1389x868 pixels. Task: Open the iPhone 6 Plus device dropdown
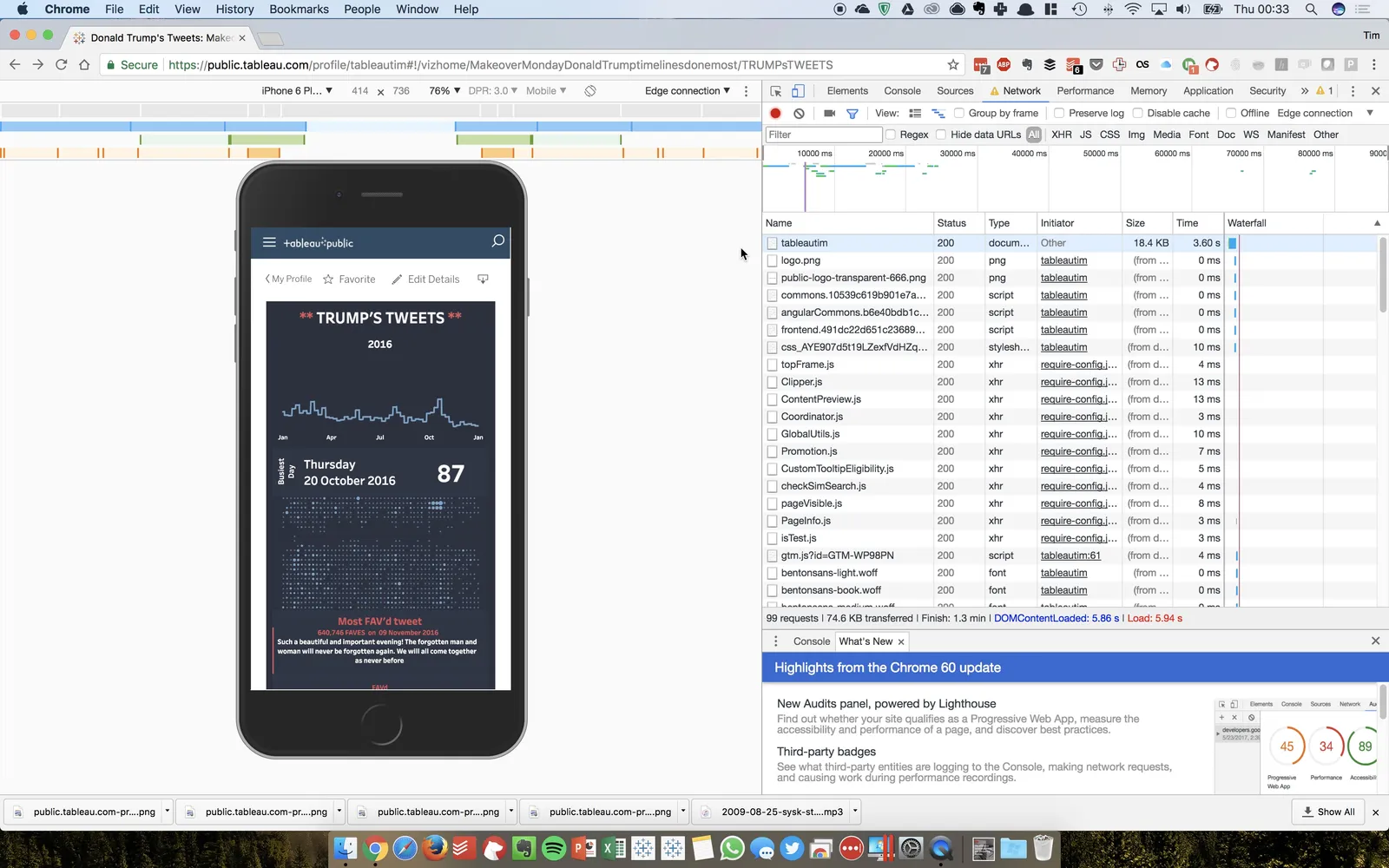(297, 90)
